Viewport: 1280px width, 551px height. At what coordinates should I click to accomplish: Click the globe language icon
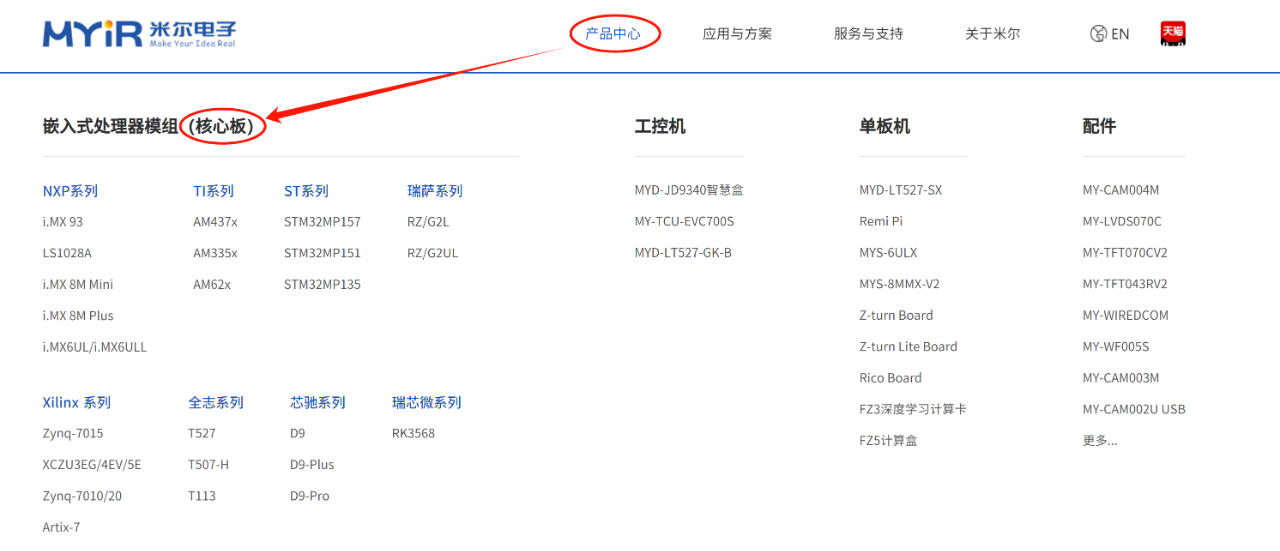1098,34
